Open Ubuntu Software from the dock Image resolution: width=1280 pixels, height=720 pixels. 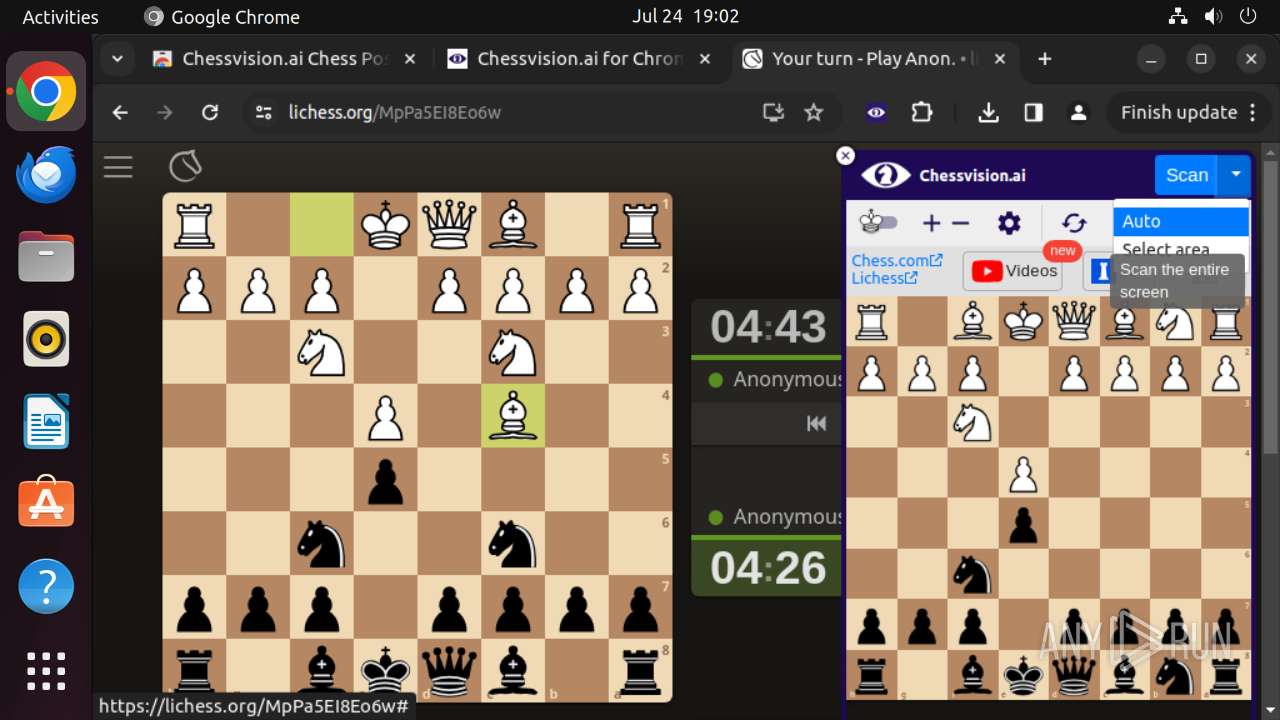(46, 503)
